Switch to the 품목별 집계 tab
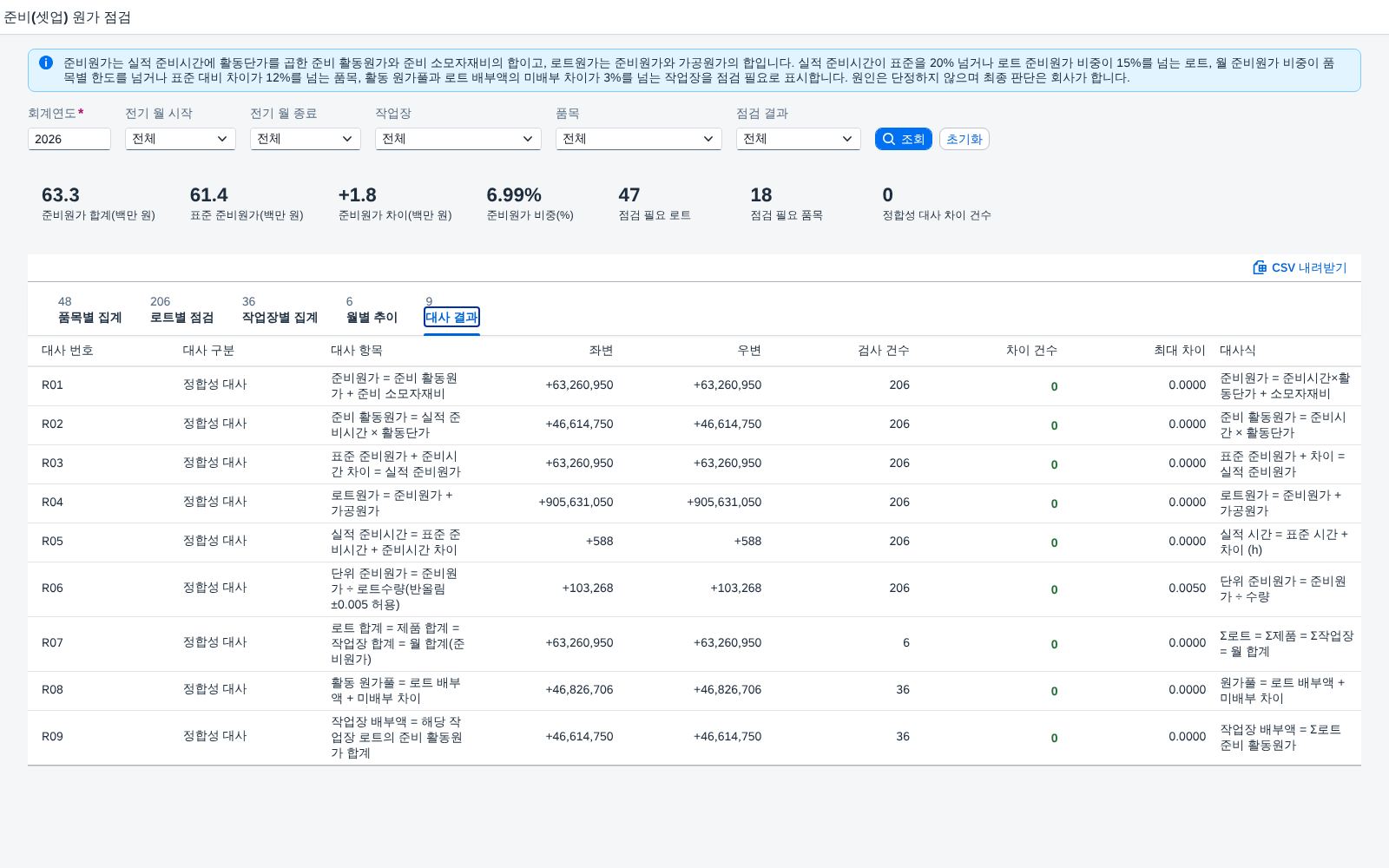 [x=89, y=310]
